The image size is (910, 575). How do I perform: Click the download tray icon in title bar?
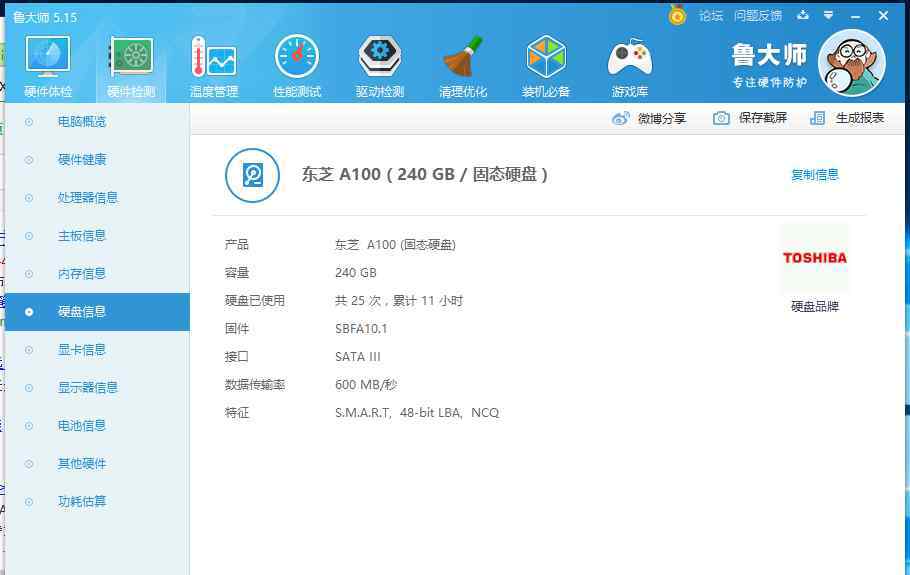coord(803,15)
